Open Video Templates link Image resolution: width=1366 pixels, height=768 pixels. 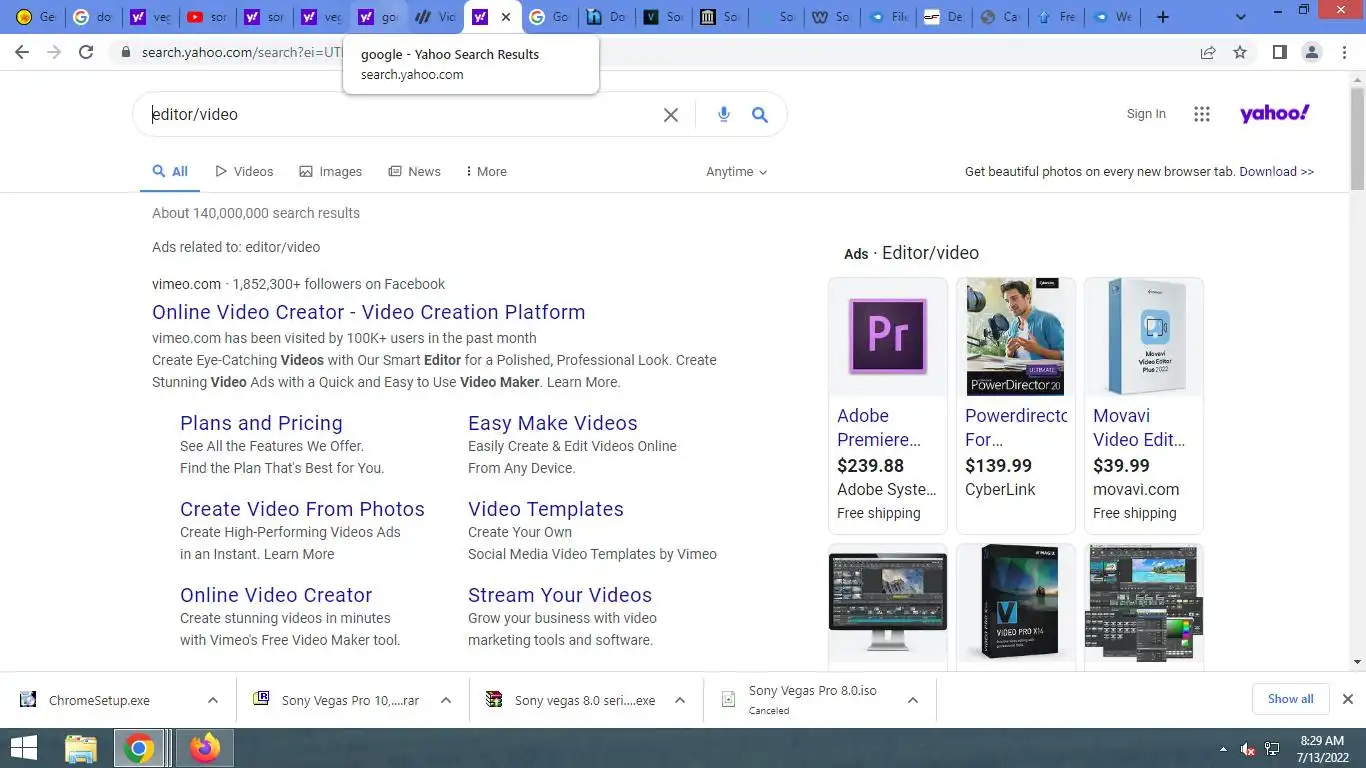click(x=546, y=509)
